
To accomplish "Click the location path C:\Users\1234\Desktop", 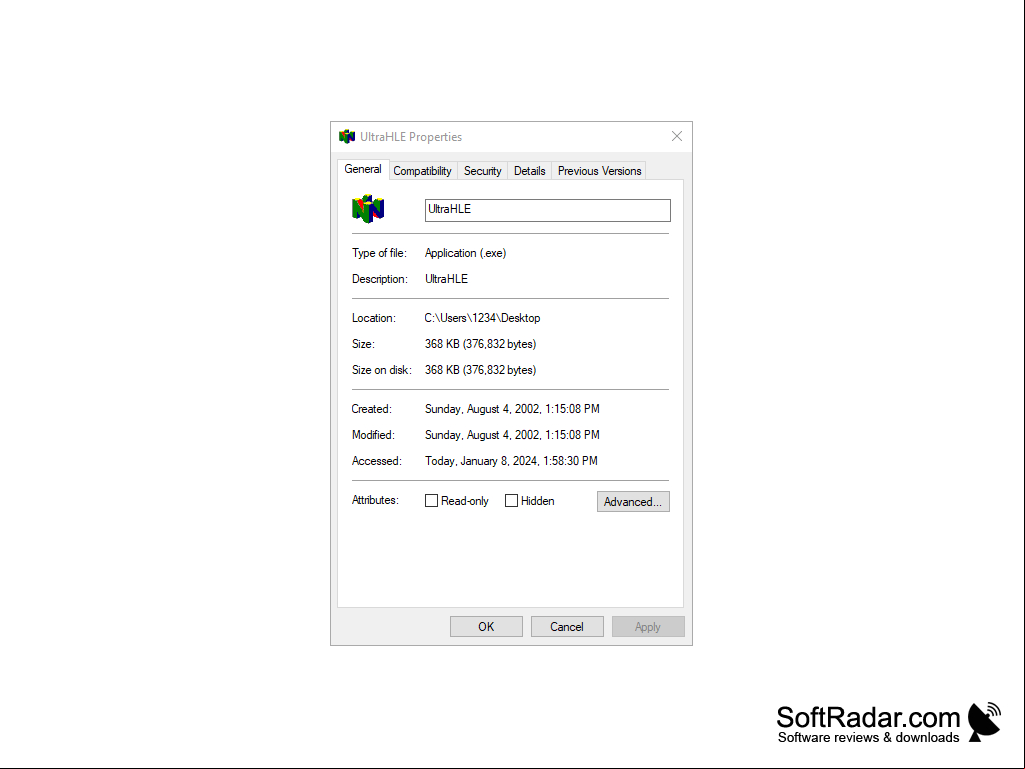I will click(482, 318).
